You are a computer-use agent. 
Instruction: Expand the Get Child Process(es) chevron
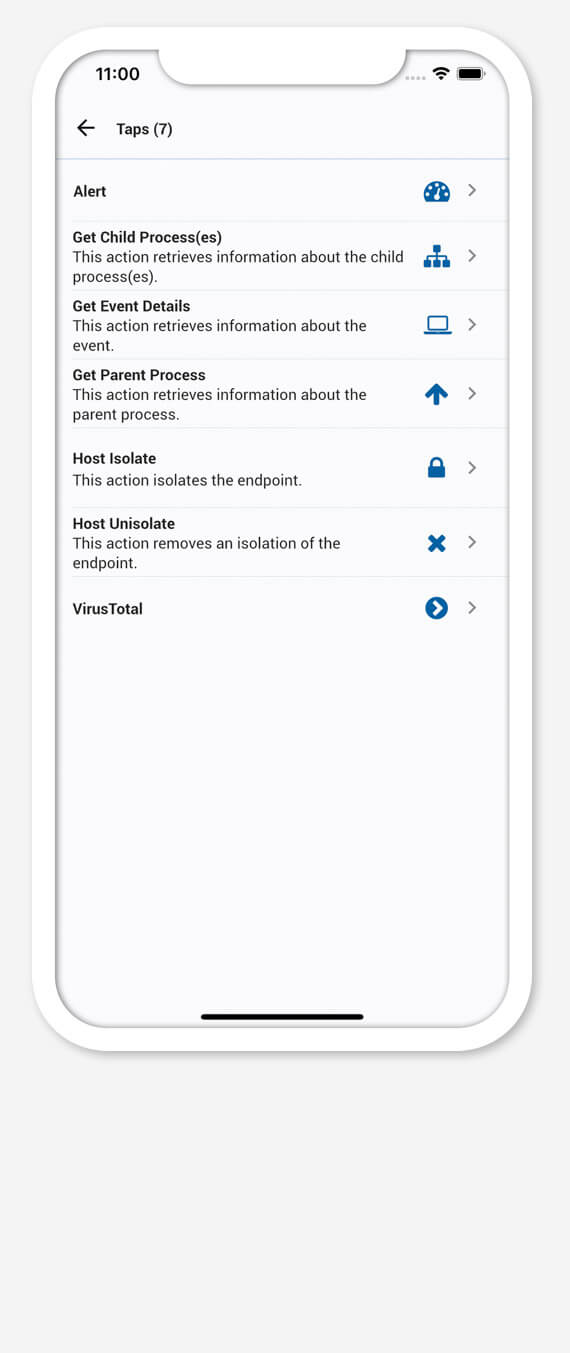point(472,256)
